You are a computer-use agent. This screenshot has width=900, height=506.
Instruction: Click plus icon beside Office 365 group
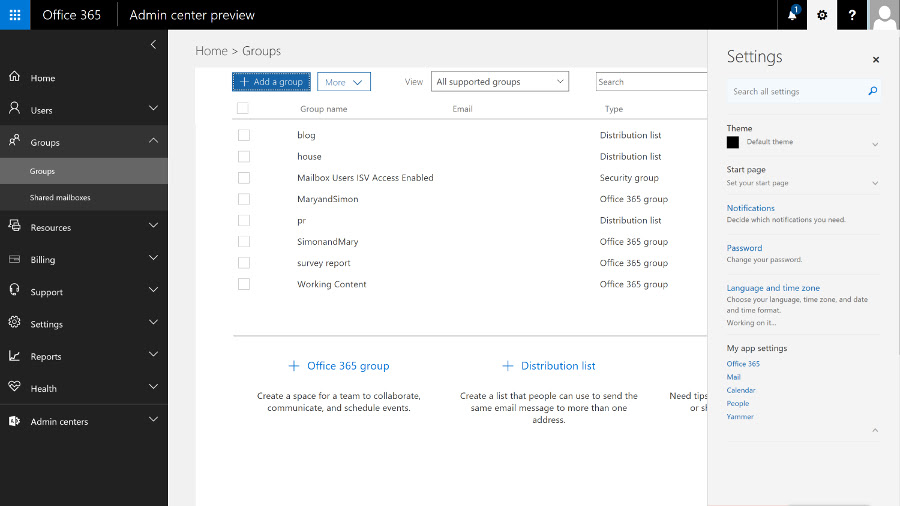click(x=293, y=366)
